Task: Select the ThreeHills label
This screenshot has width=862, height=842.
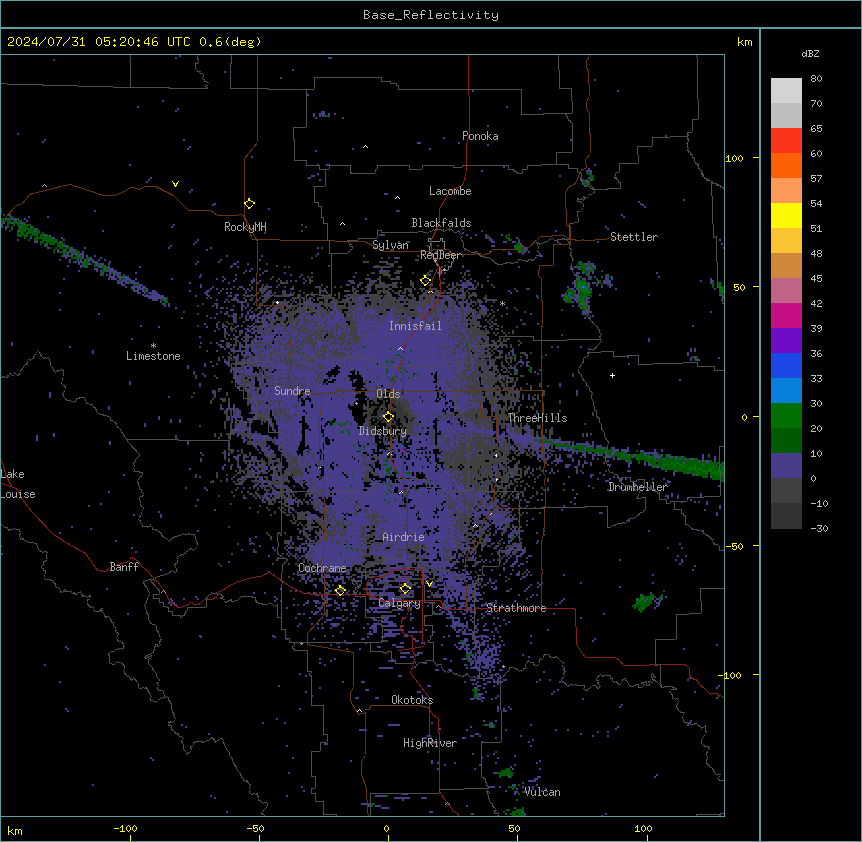Action: 537,418
